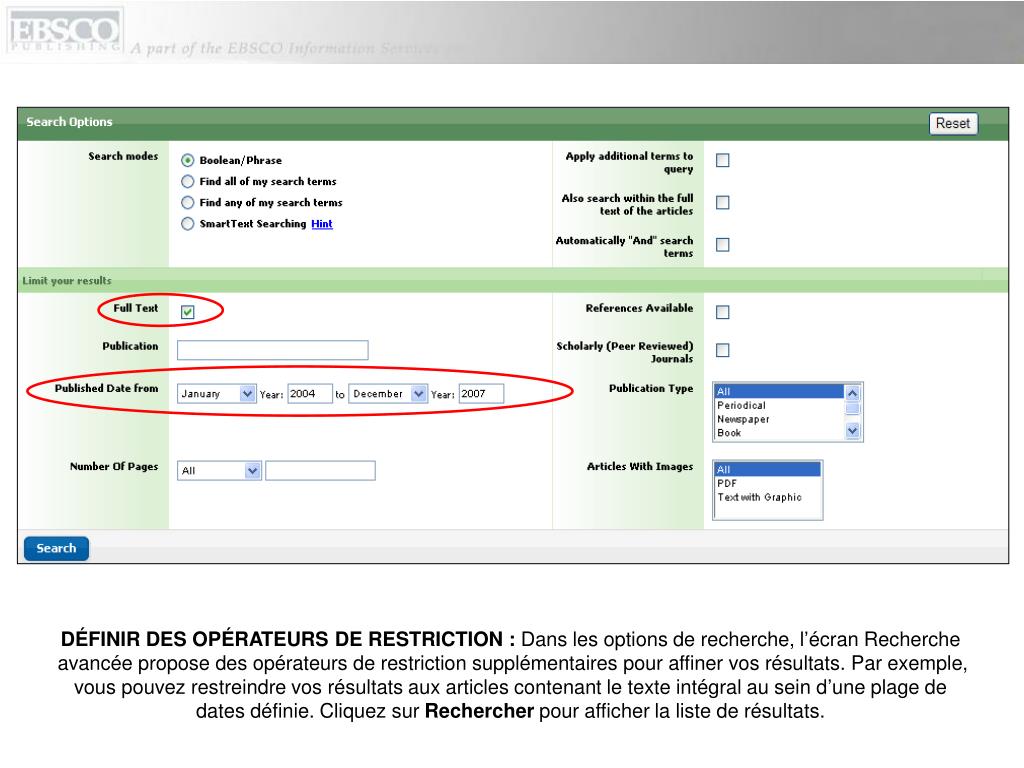Select the Boolean/Phrase search mode

[x=187, y=160]
